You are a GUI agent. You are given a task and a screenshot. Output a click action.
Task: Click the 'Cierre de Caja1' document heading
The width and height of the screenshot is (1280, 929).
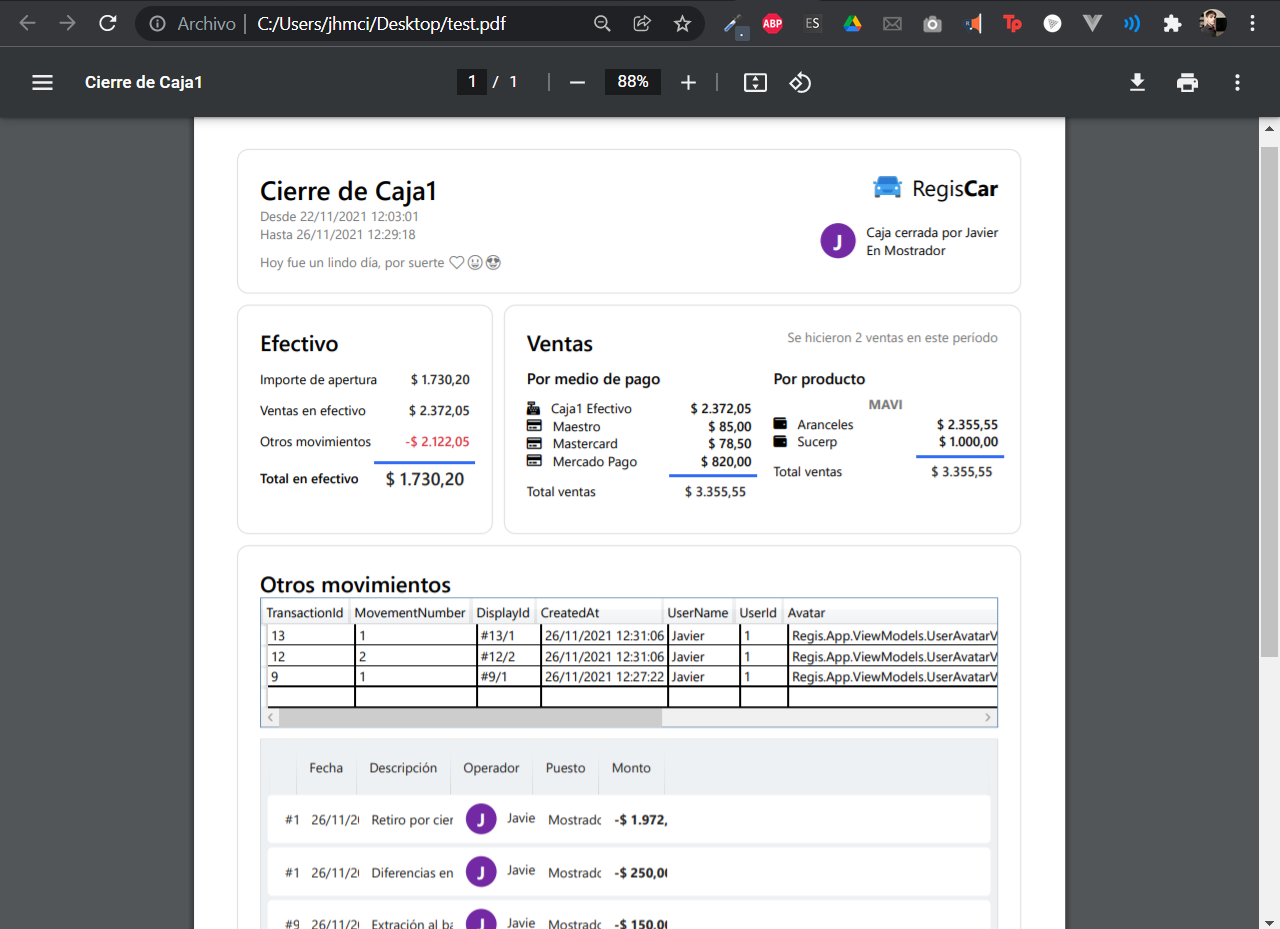(348, 191)
